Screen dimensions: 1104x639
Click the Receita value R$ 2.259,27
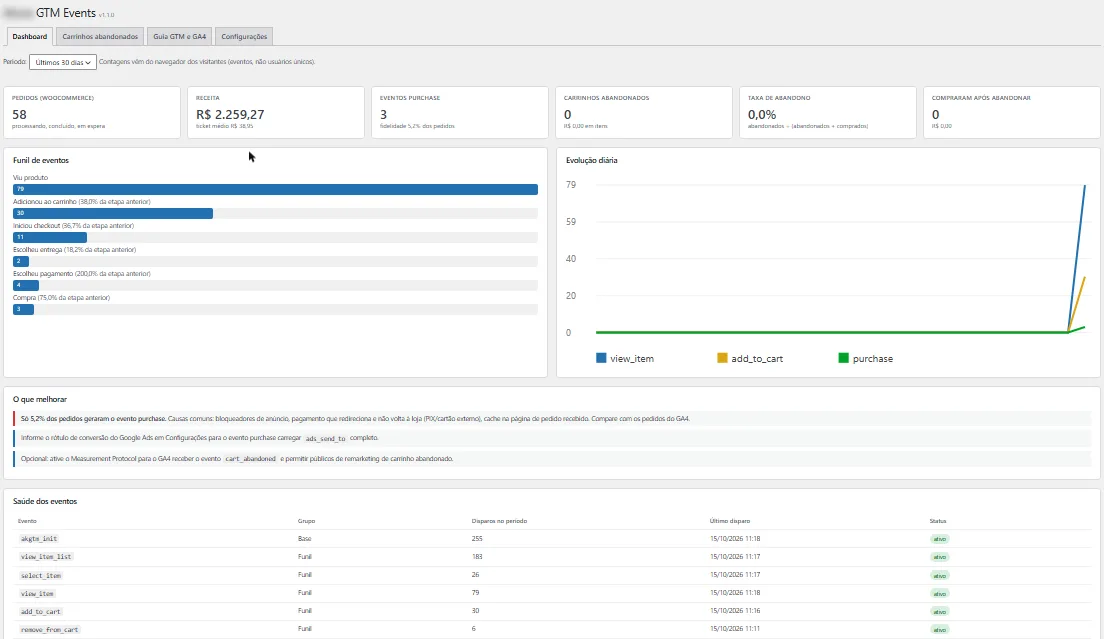[x=230, y=115]
